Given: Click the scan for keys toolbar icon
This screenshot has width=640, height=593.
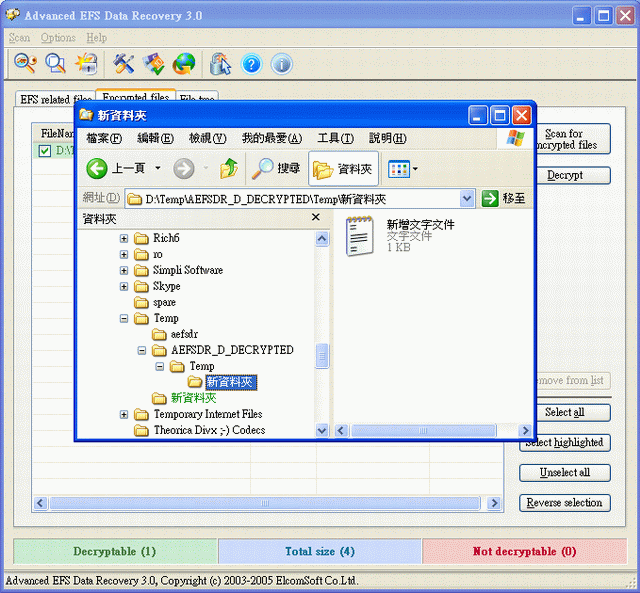Looking at the screenshot, I should [25, 63].
